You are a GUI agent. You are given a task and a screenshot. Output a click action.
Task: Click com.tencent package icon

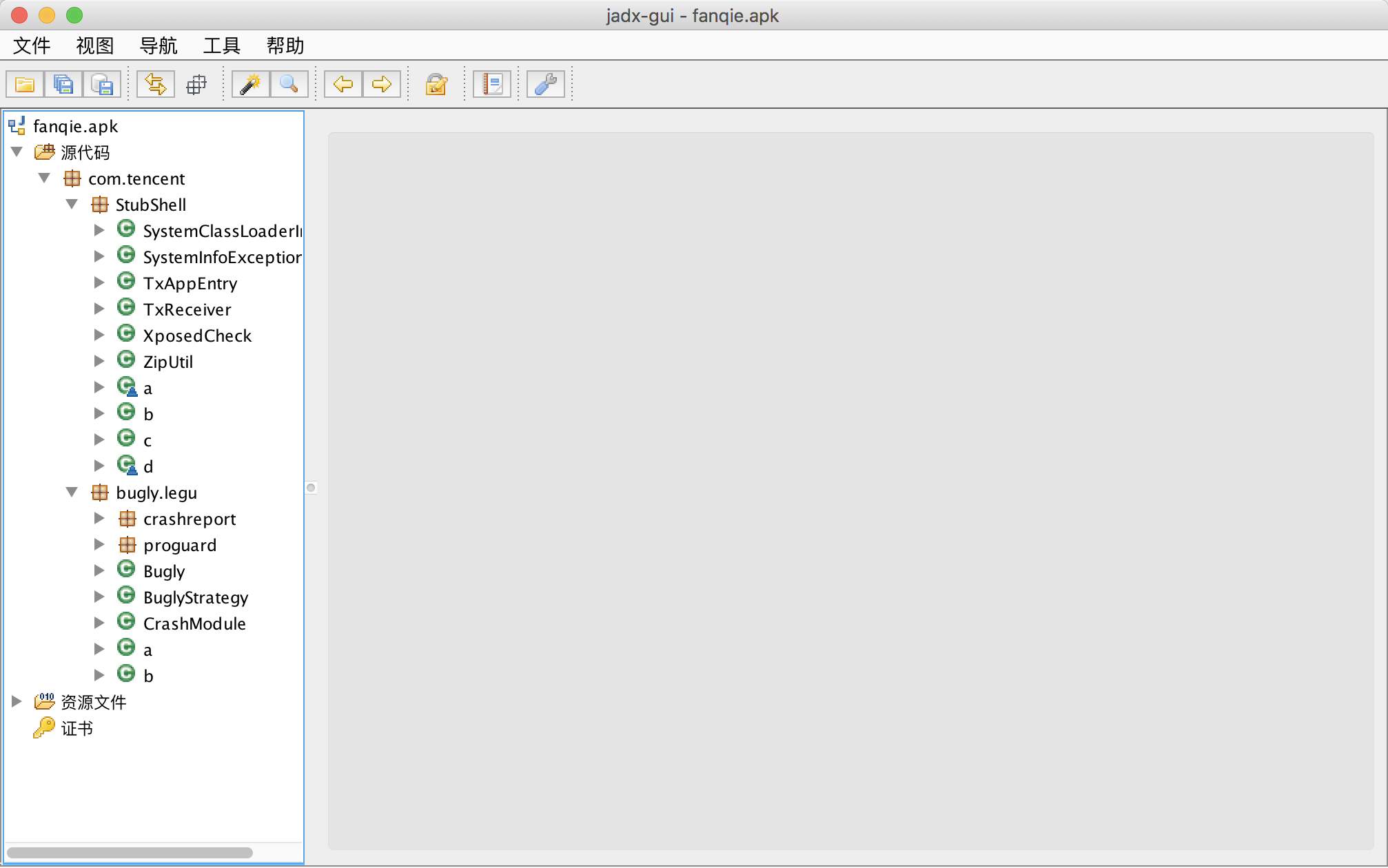point(72,178)
